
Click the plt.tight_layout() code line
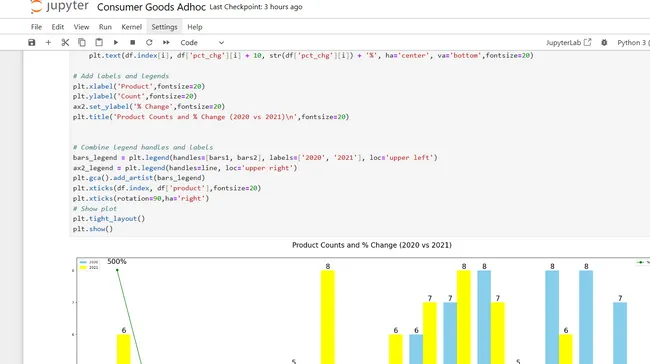click(x=109, y=218)
